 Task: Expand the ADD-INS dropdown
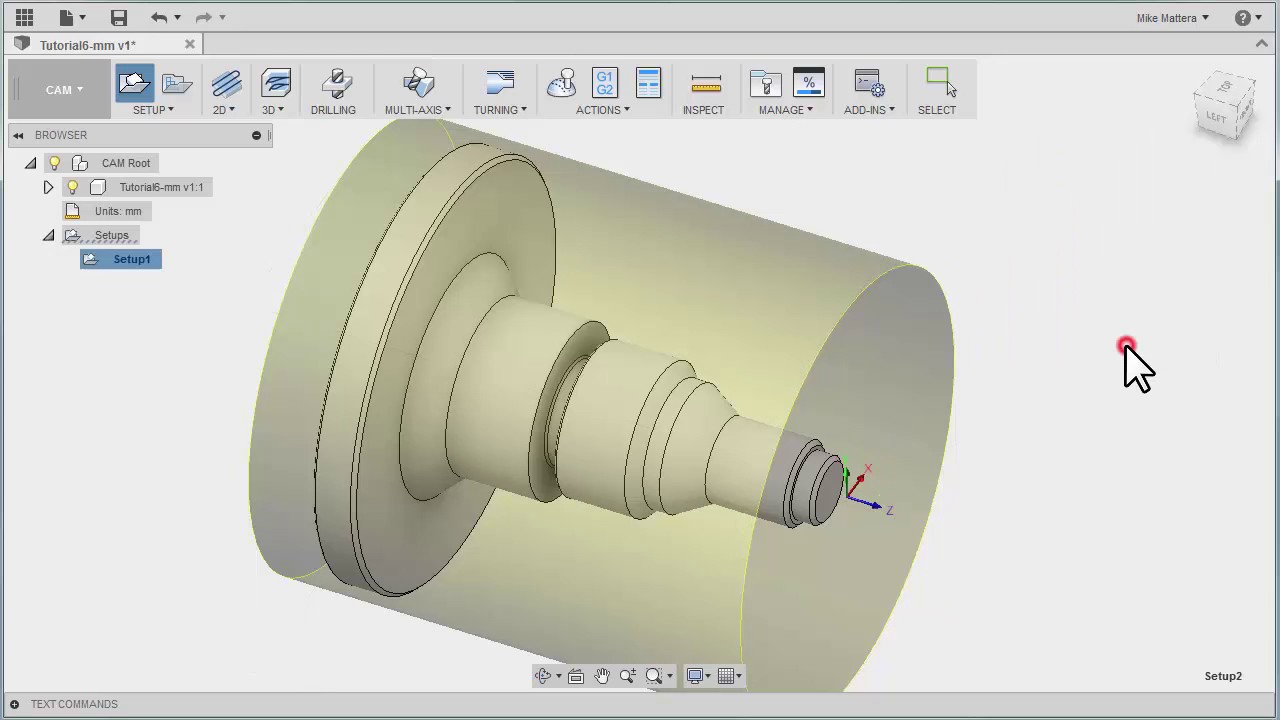pyautogui.click(x=869, y=110)
